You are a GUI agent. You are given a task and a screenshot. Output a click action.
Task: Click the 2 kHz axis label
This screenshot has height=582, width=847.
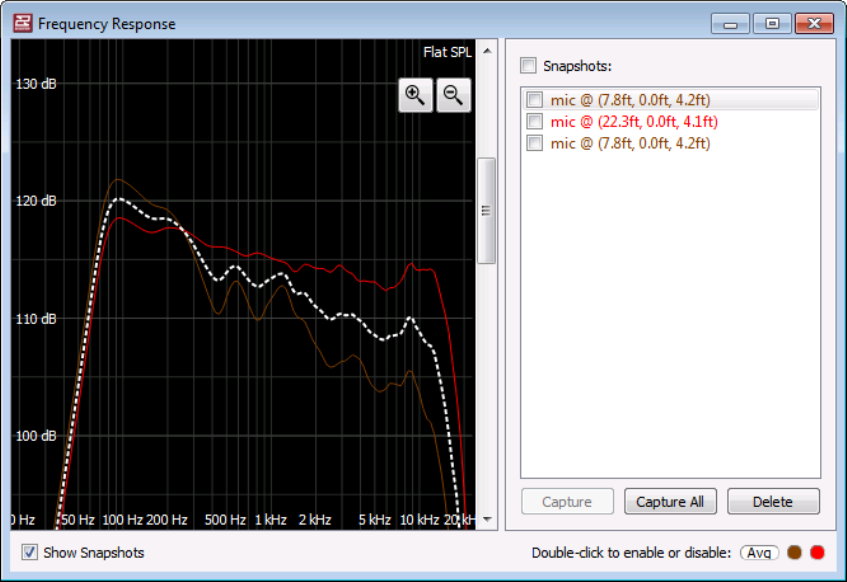[x=315, y=520]
